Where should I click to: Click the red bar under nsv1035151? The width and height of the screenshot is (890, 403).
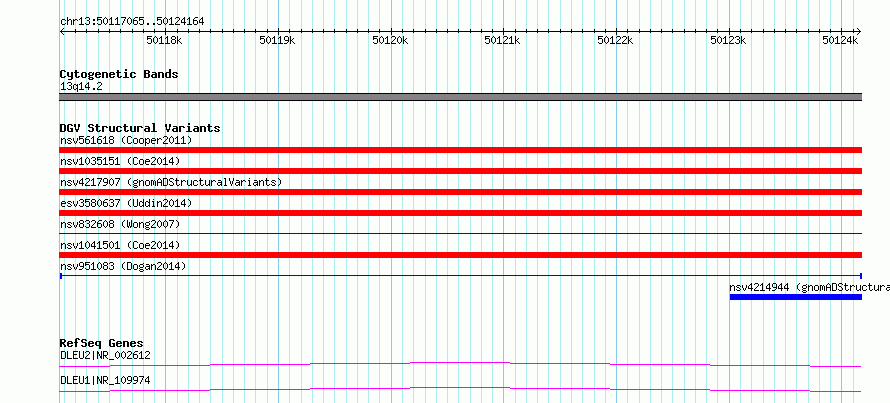(461, 171)
